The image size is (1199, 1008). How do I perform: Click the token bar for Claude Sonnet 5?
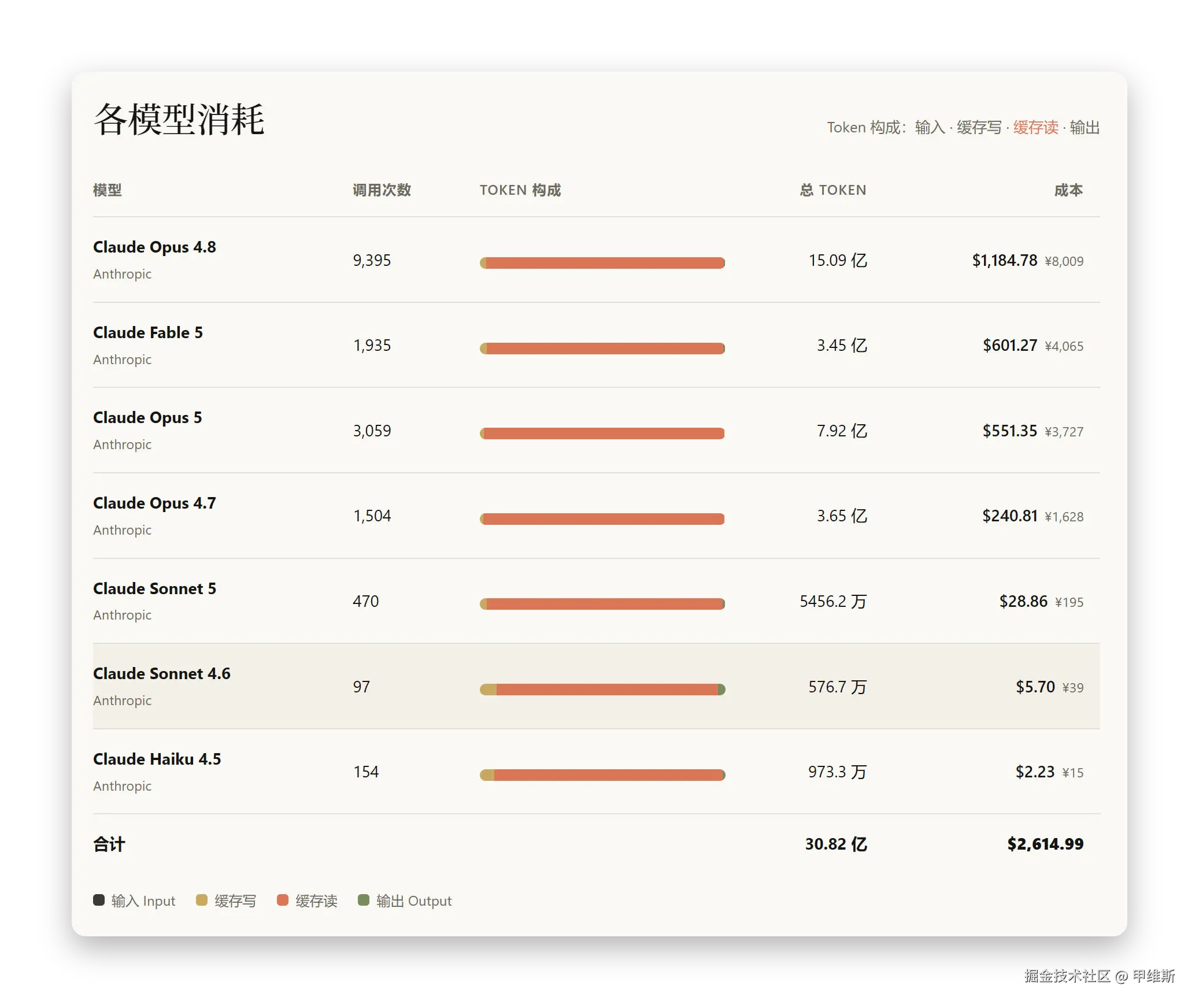[x=602, y=604]
